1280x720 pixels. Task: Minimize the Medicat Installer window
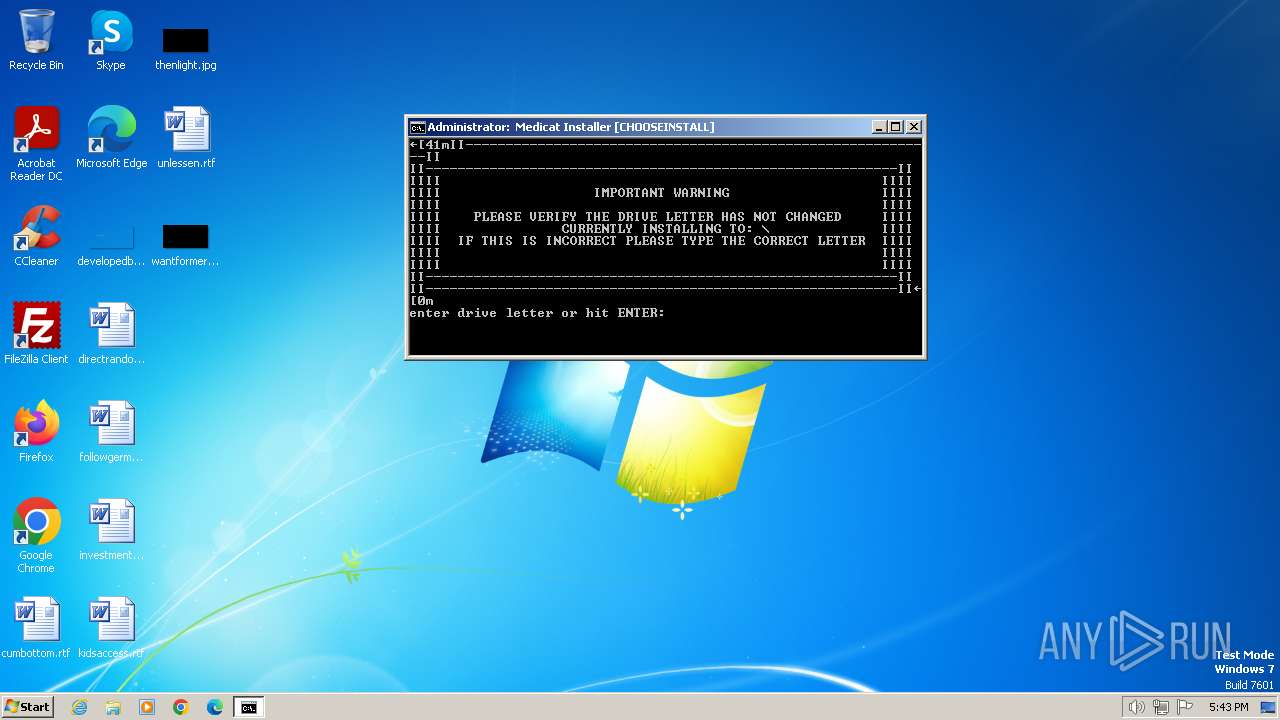click(879, 127)
